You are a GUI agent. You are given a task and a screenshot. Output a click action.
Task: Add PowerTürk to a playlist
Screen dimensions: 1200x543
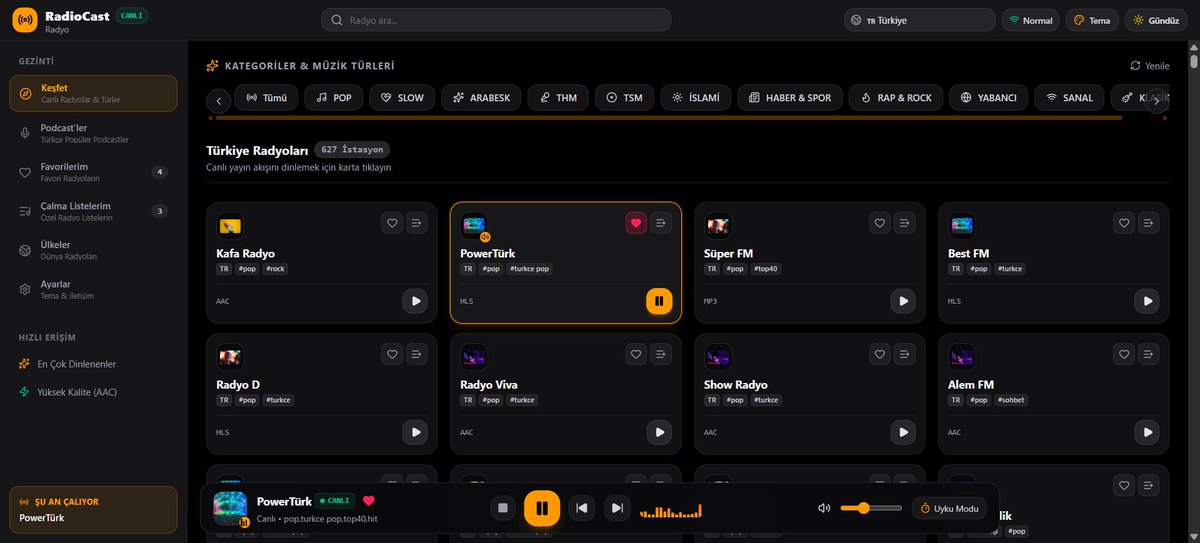(660, 224)
